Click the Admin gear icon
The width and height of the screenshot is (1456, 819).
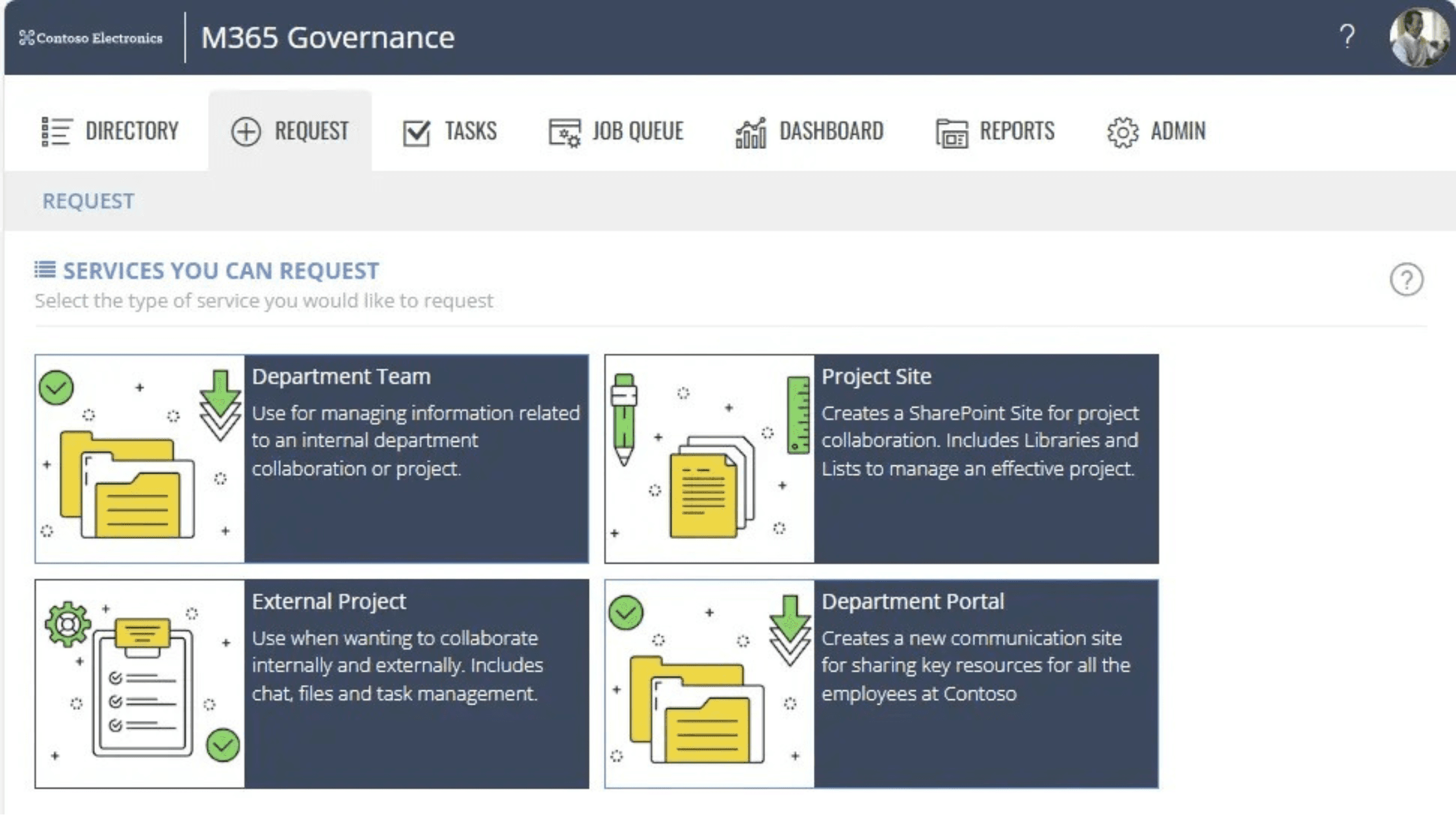[1123, 133]
